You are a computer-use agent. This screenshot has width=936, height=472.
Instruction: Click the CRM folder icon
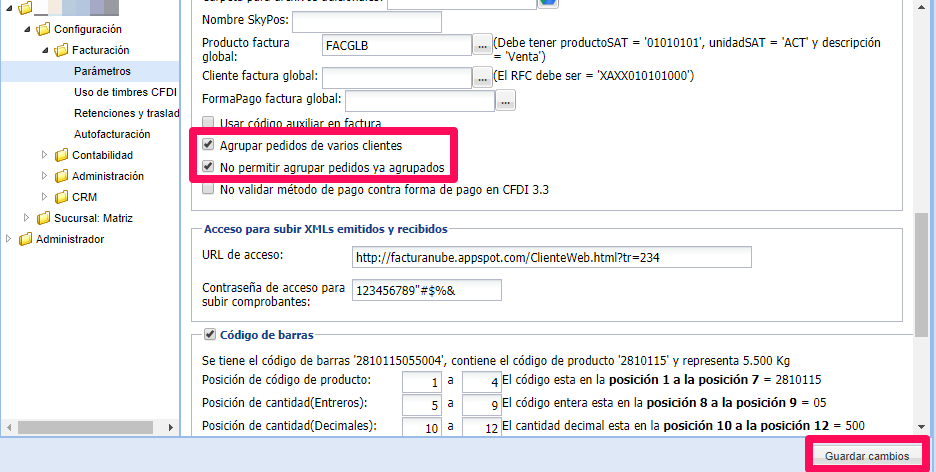click(x=62, y=197)
